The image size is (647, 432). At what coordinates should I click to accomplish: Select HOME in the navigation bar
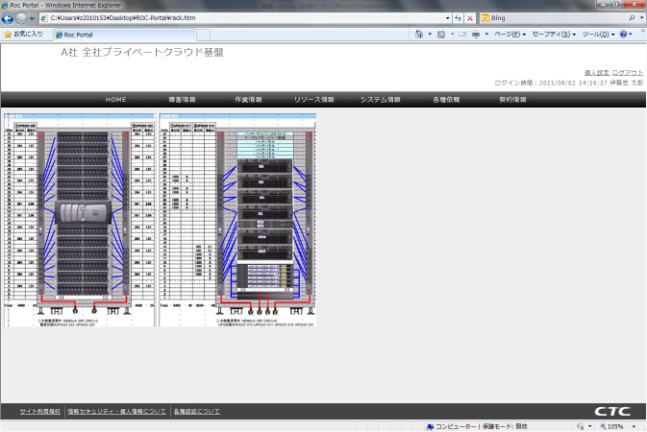coord(116,100)
